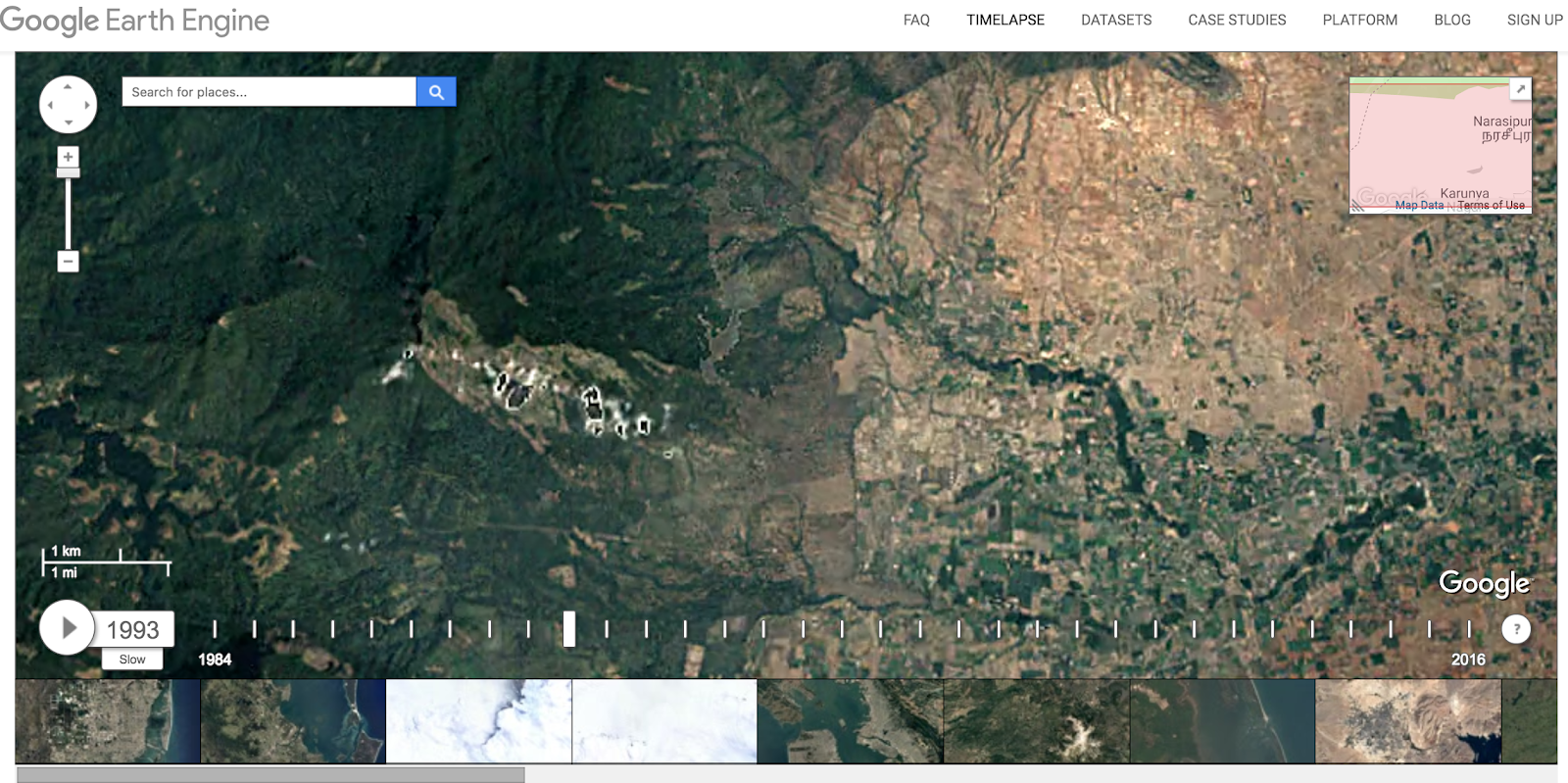
Task: Open the FAQ page
Action: [x=916, y=20]
